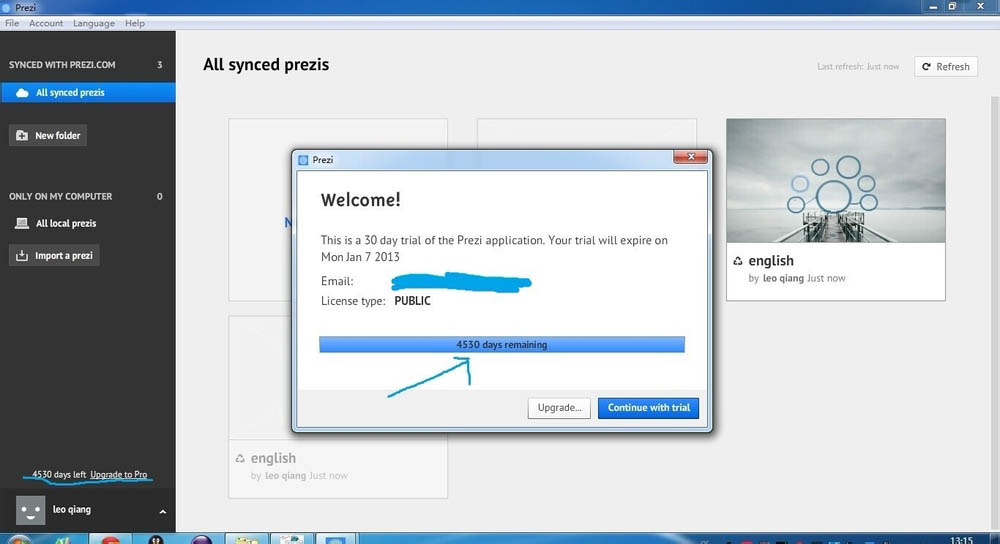The width and height of the screenshot is (1000, 544).
Task: Open the Account menu
Action: [x=46, y=23]
